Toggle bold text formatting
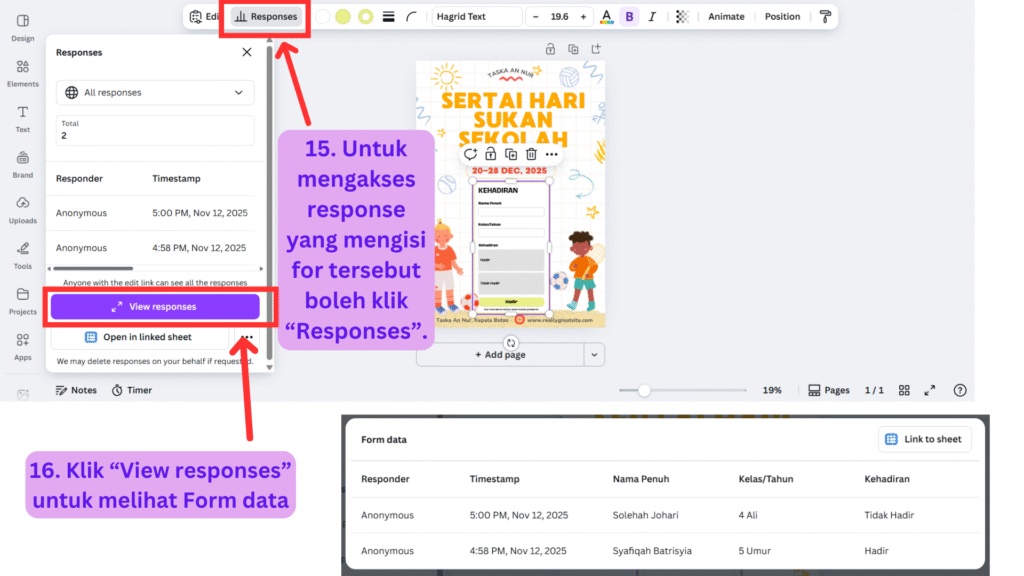Viewport: 1024px width, 576px height. pos(629,17)
